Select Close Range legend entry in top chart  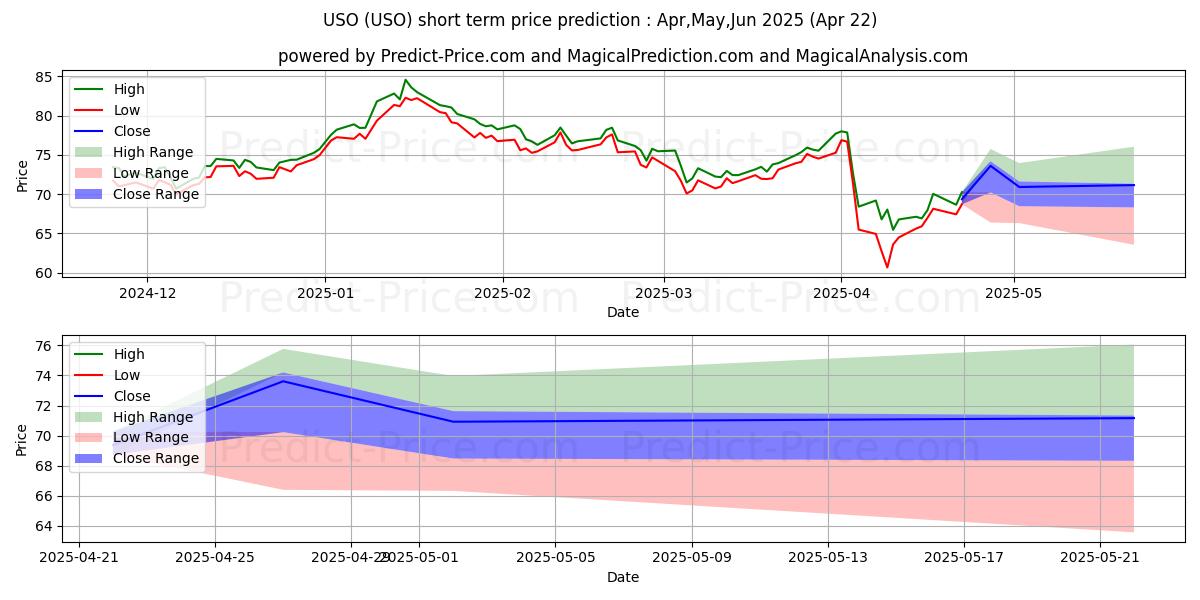click(138, 194)
